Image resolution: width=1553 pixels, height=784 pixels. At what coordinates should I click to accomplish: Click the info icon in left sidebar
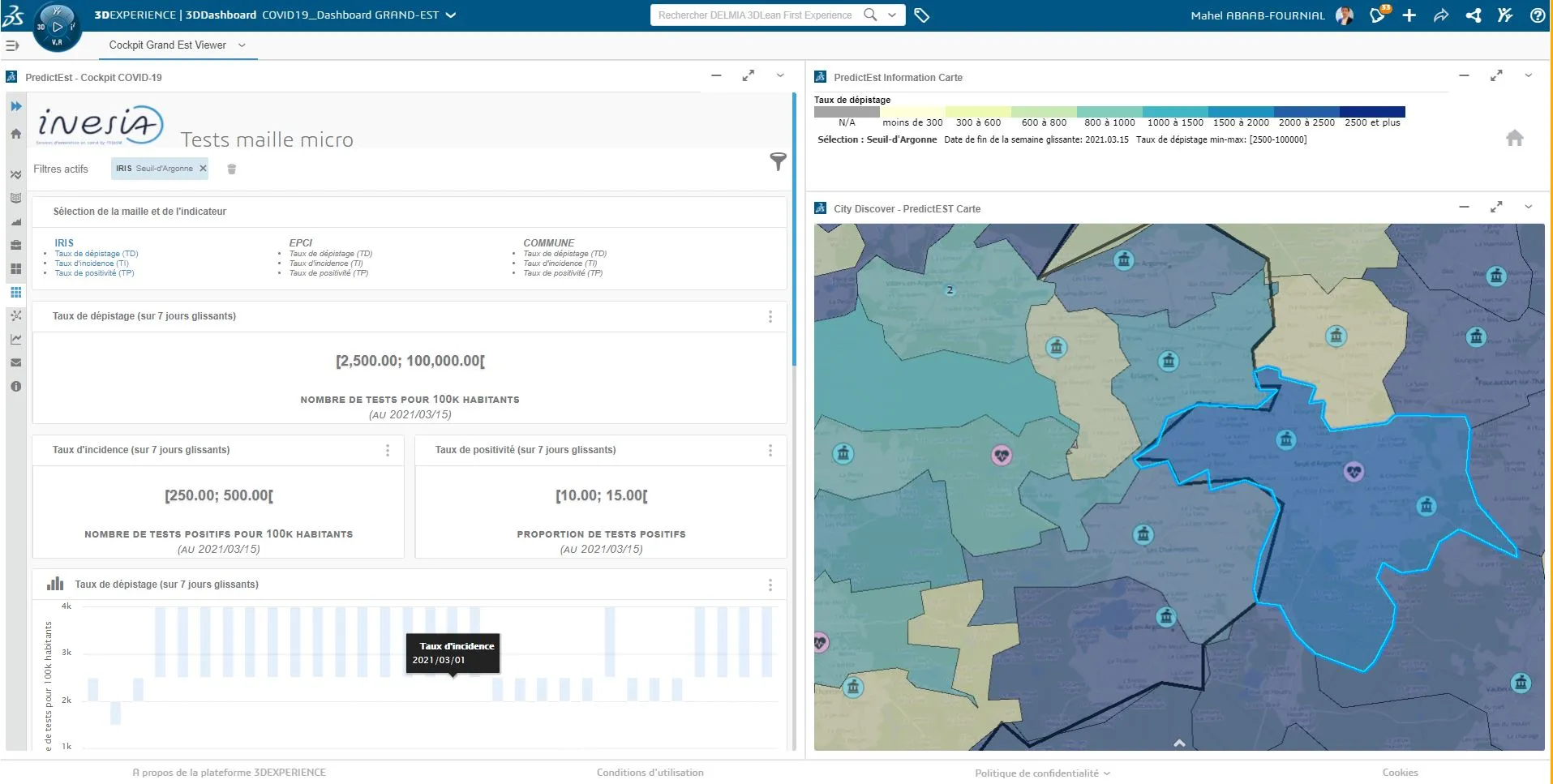15,387
